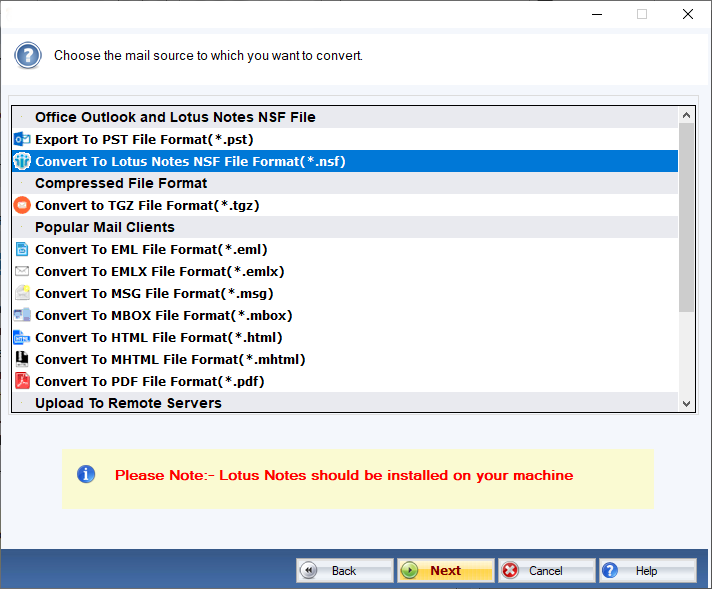Select Convert To HTML File Format(*.html)

point(345,337)
